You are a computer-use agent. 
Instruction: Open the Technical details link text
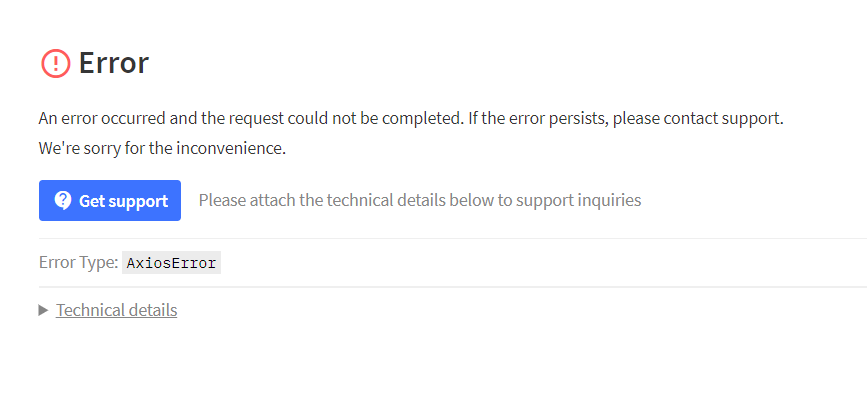[x=117, y=310]
